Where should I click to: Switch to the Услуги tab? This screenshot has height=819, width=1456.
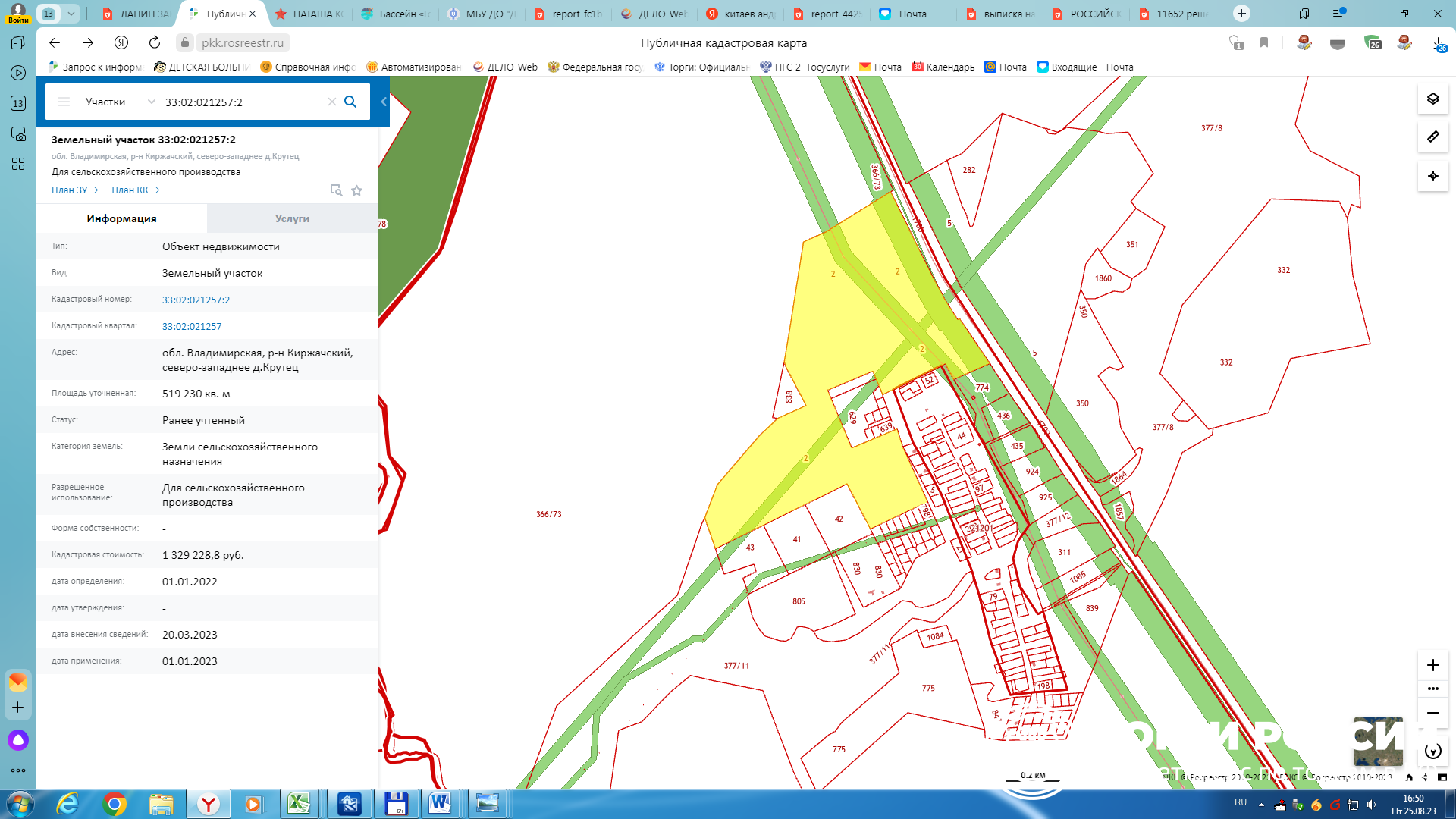(x=292, y=218)
